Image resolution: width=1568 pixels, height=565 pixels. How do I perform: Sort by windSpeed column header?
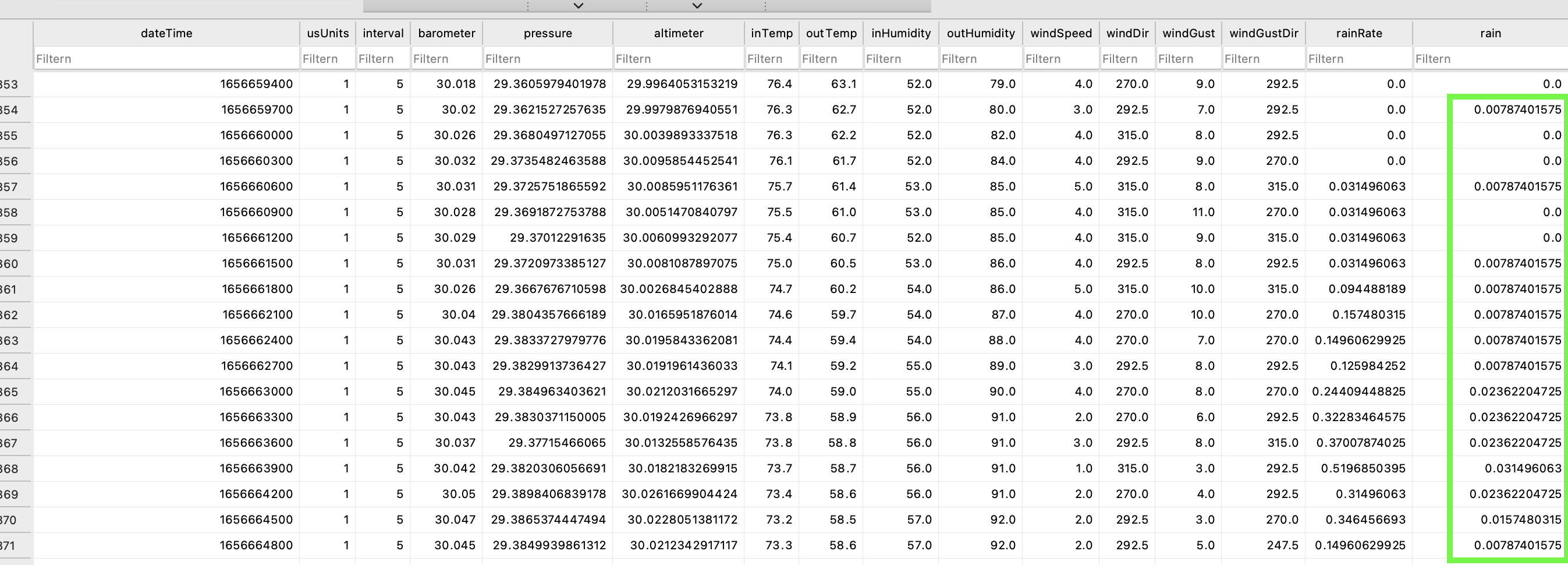pos(1061,33)
